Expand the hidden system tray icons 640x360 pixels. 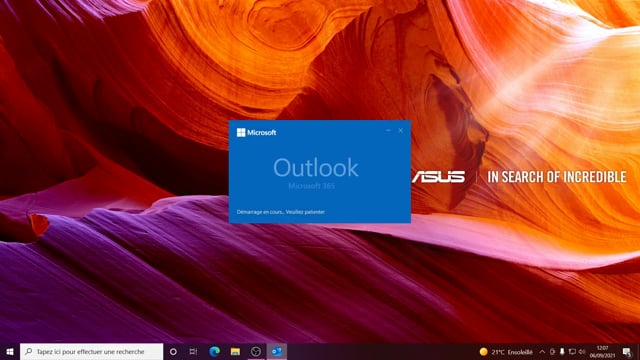(x=542, y=352)
